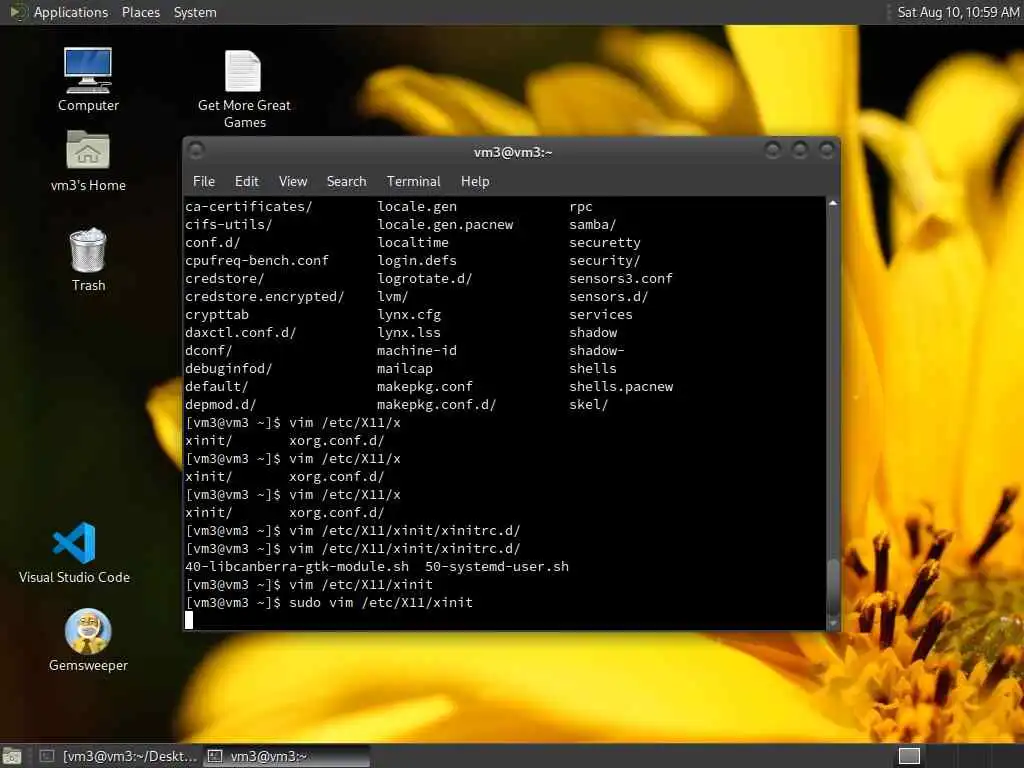Minimize the vm3@vm3:~ terminal window
The width and height of the screenshot is (1024, 768).
pyautogui.click(x=773, y=151)
